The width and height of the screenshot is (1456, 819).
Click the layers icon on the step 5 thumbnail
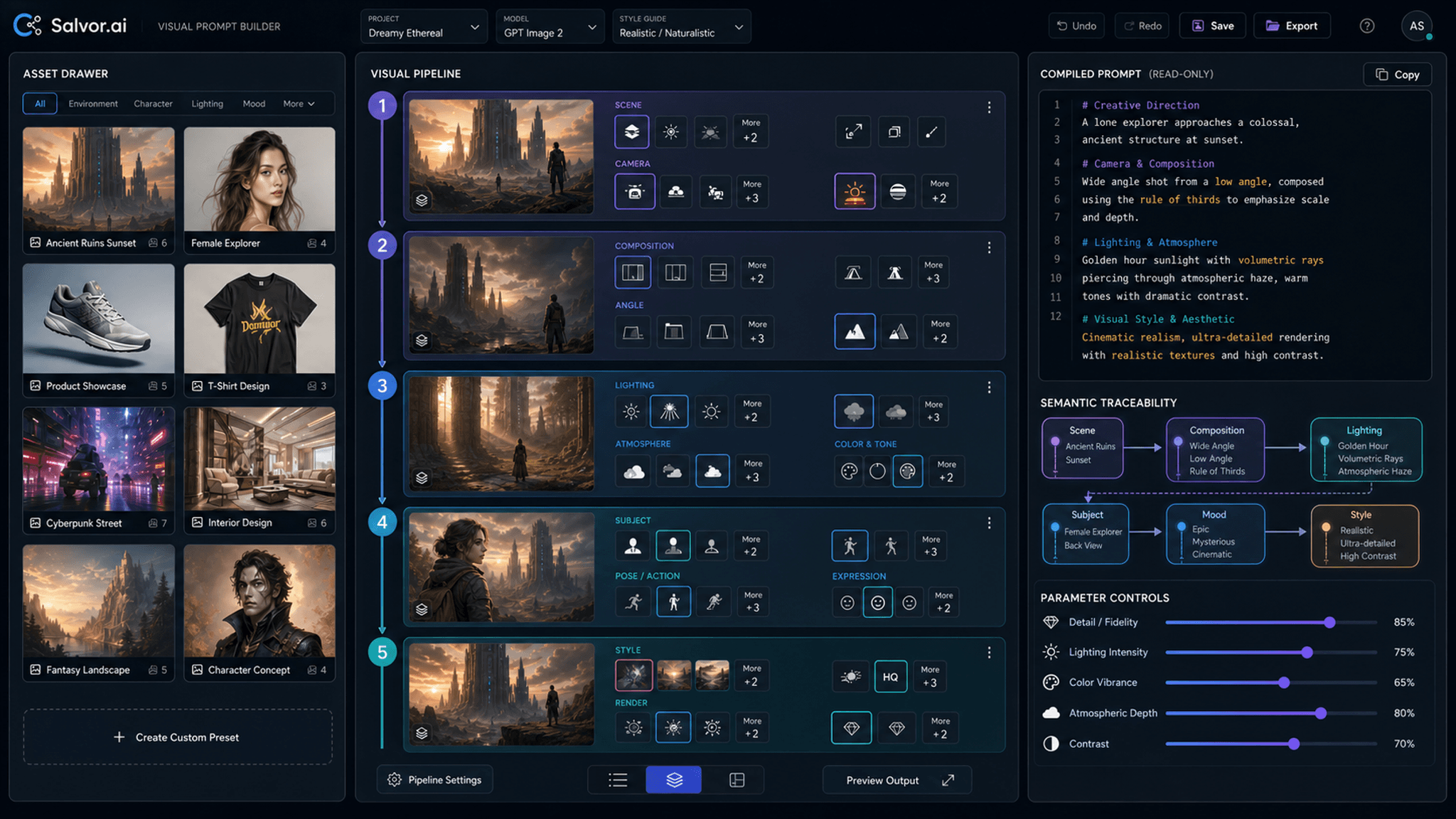pyautogui.click(x=422, y=733)
